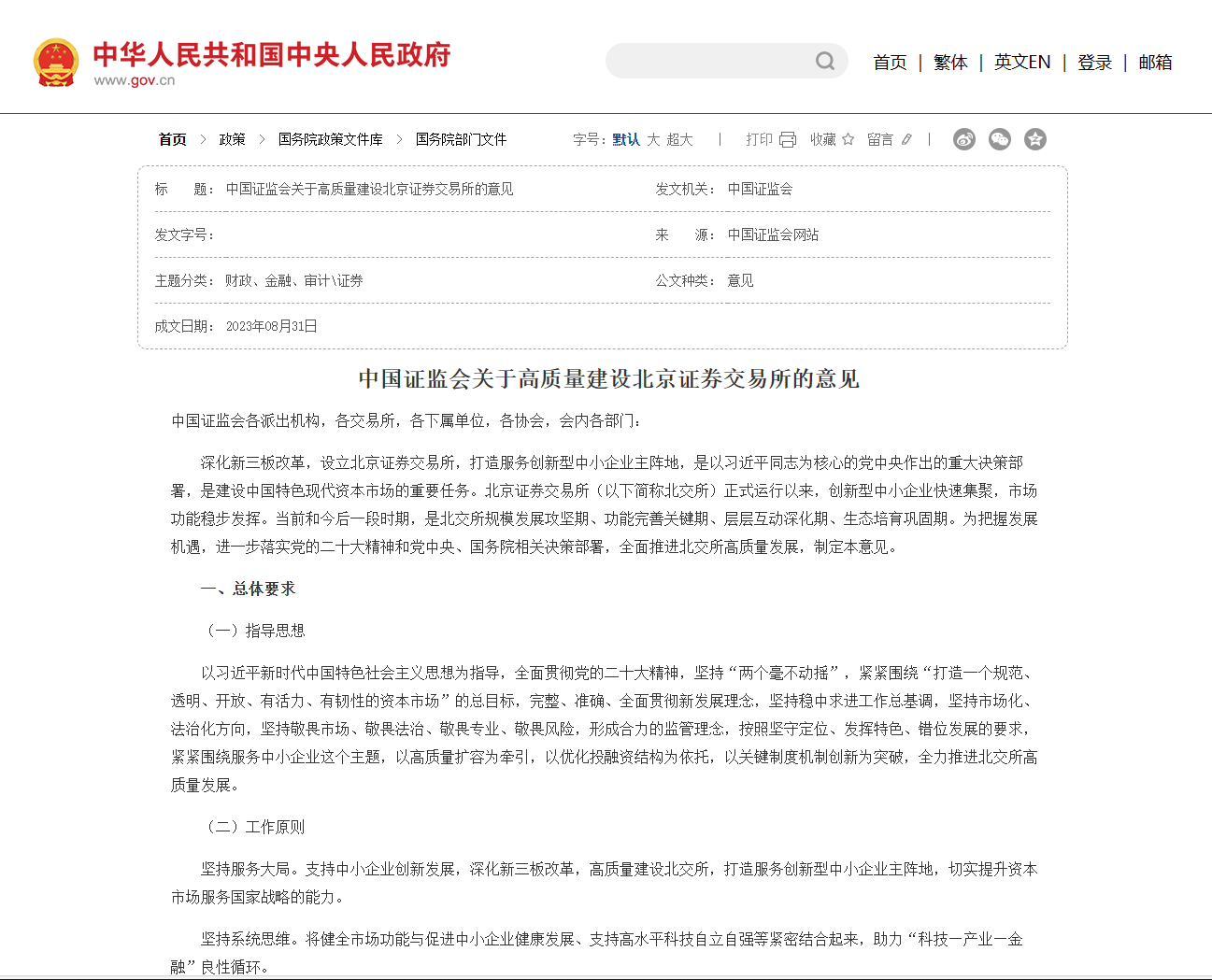Open 国务院政策文件库 breadcrumb link
The width and height of the screenshot is (1212, 980).
pyautogui.click(x=330, y=139)
